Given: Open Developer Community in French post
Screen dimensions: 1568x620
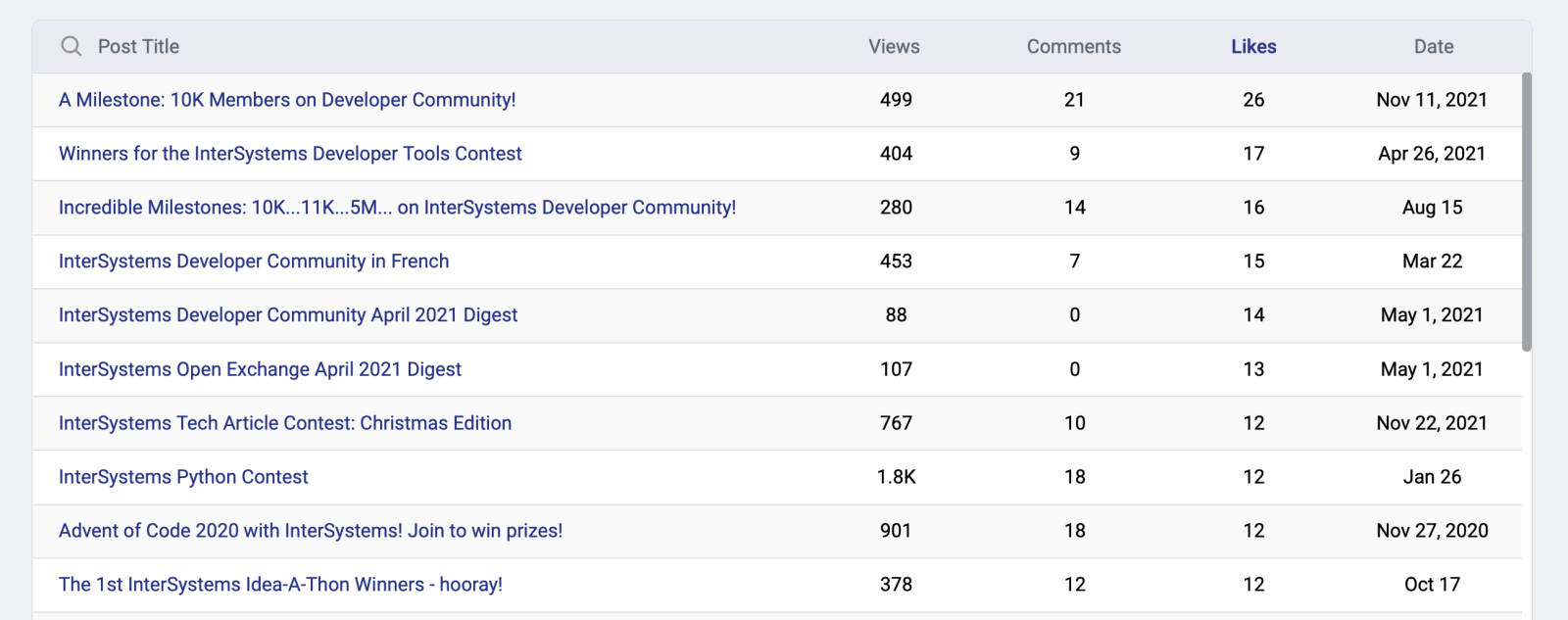Looking at the screenshot, I should click(x=254, y=262).
